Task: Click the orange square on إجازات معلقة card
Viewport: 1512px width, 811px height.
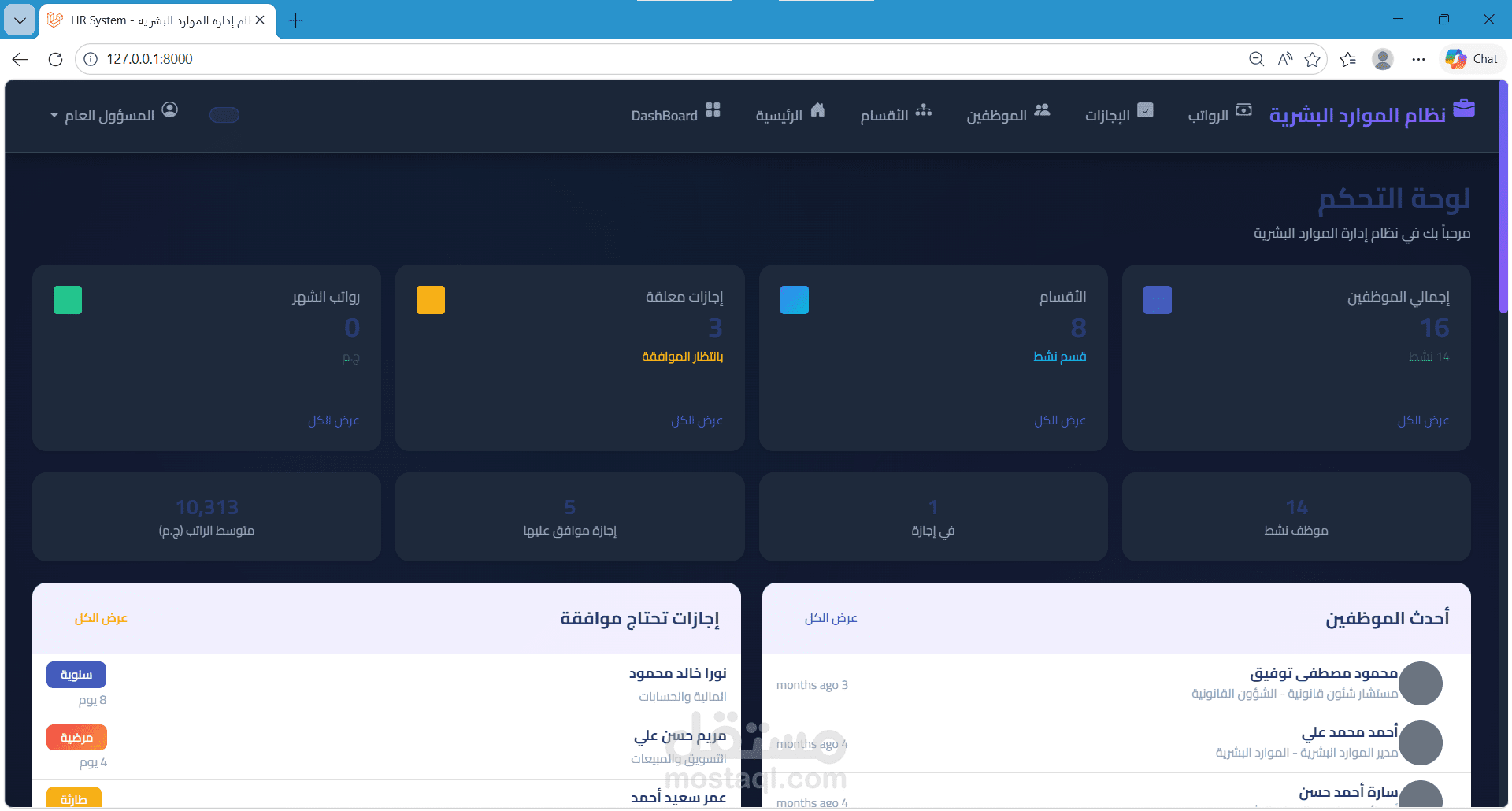Action: [x=430, y=300]
